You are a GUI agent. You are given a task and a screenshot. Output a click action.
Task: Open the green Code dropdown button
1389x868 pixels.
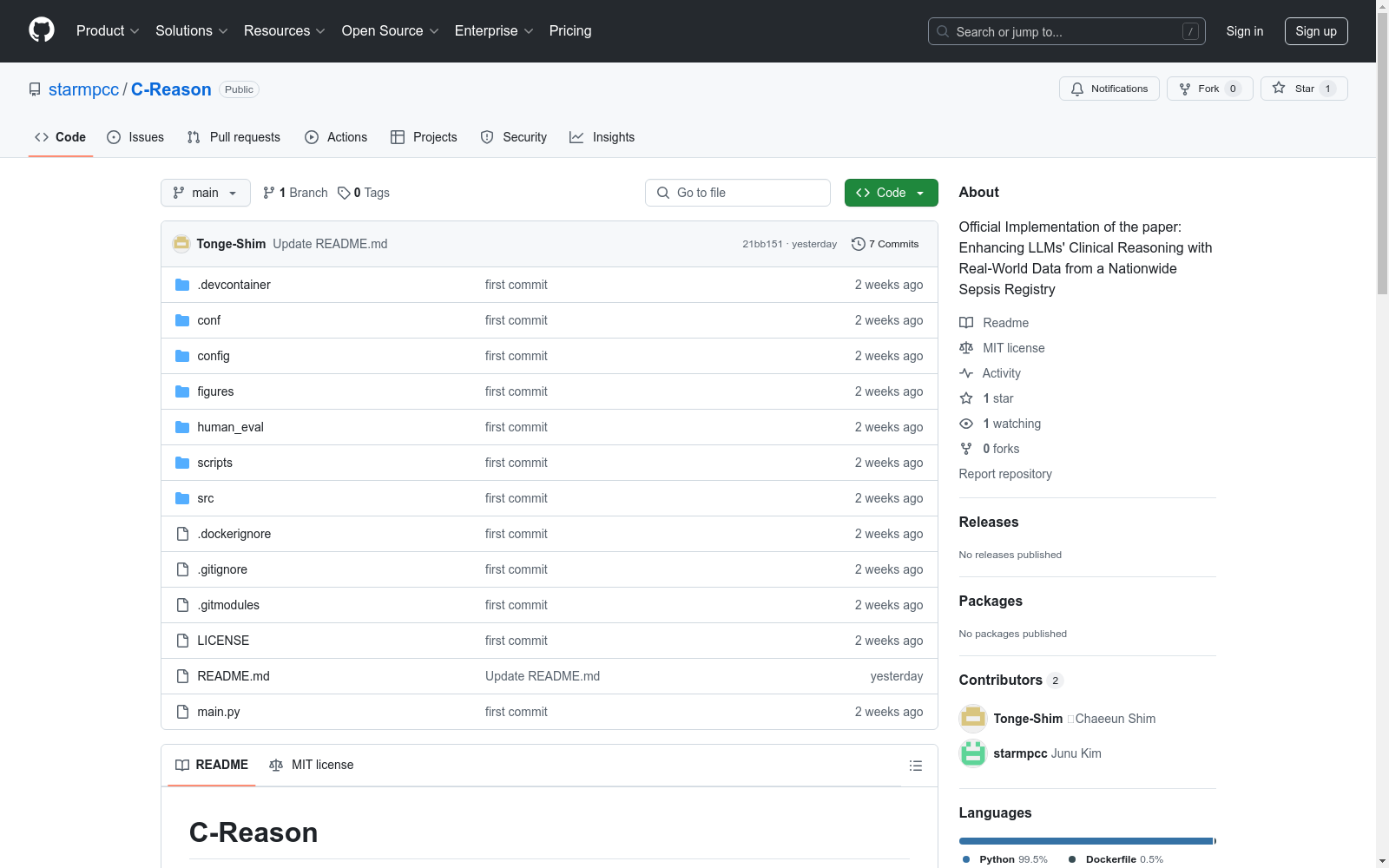coord(891,193)
